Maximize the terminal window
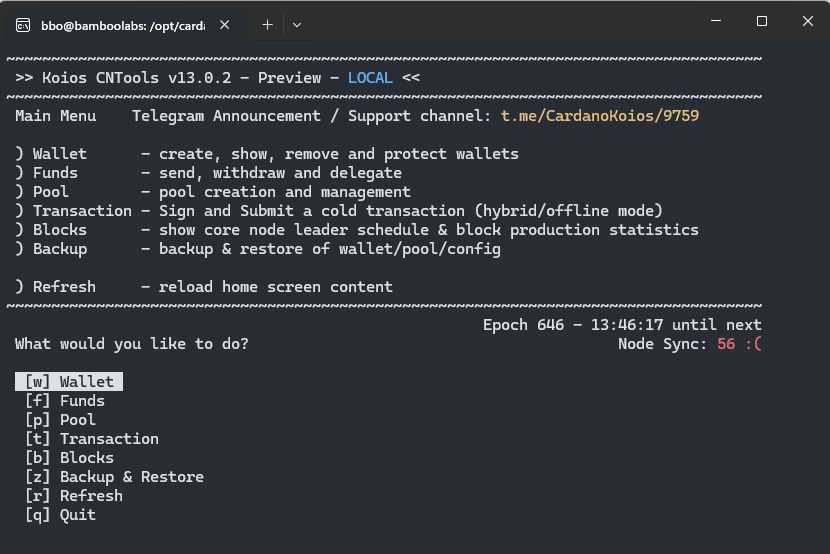This screenshot has height=554, width=830. tap(762, 21)
